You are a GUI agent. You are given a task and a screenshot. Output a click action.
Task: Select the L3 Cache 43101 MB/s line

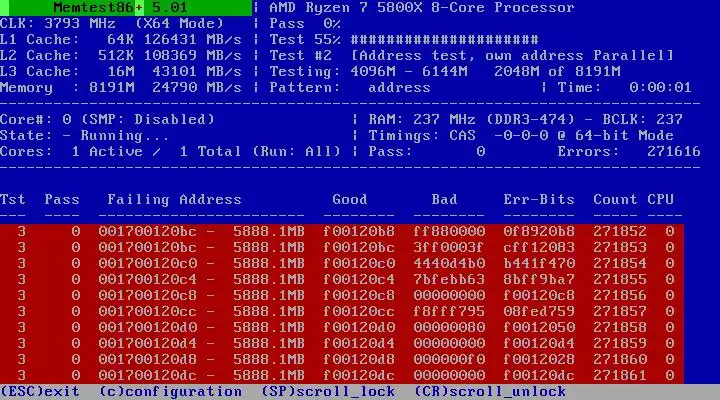tap(121, 72)
